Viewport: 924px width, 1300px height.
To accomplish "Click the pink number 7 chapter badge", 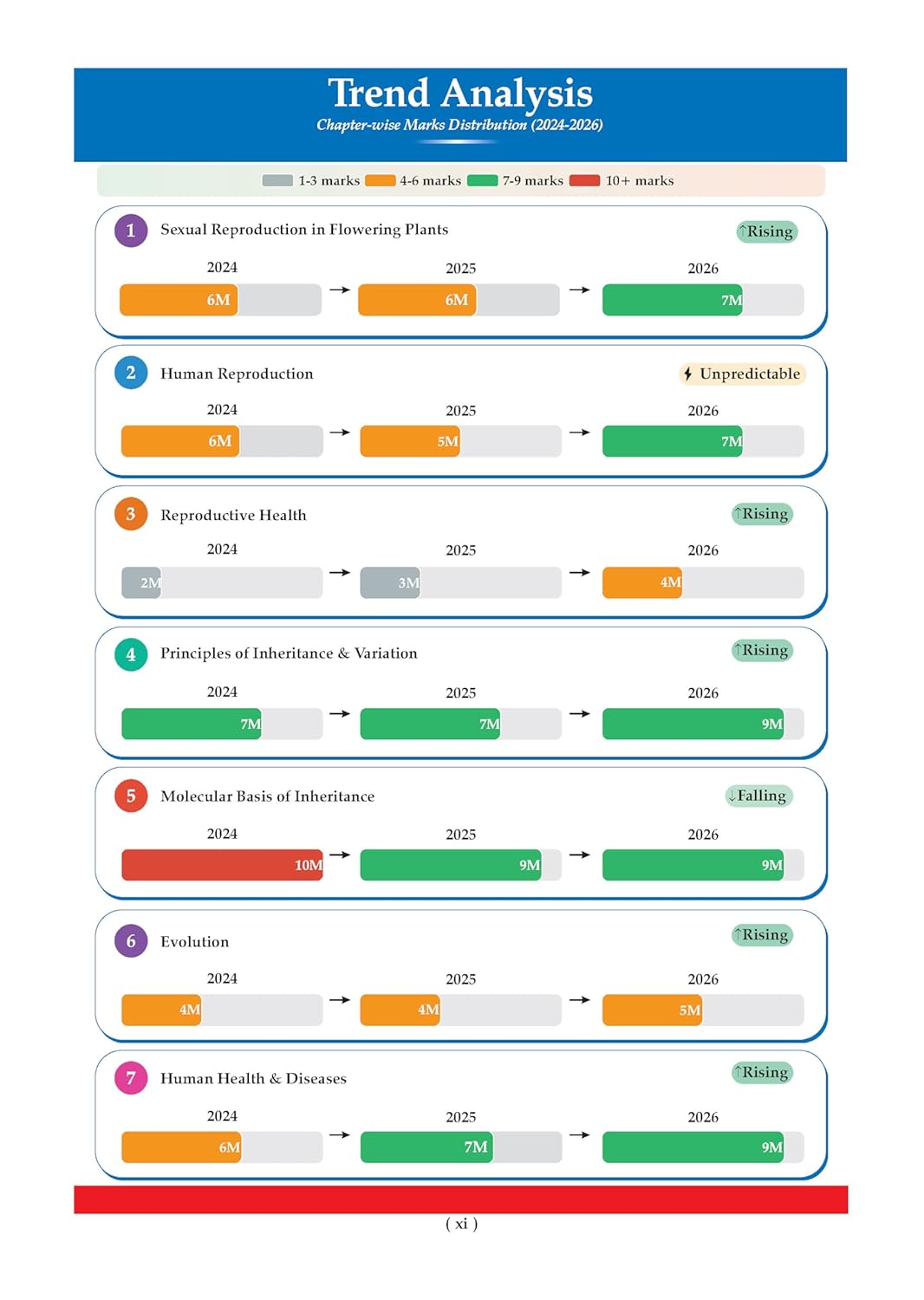I will point(131,1078).
